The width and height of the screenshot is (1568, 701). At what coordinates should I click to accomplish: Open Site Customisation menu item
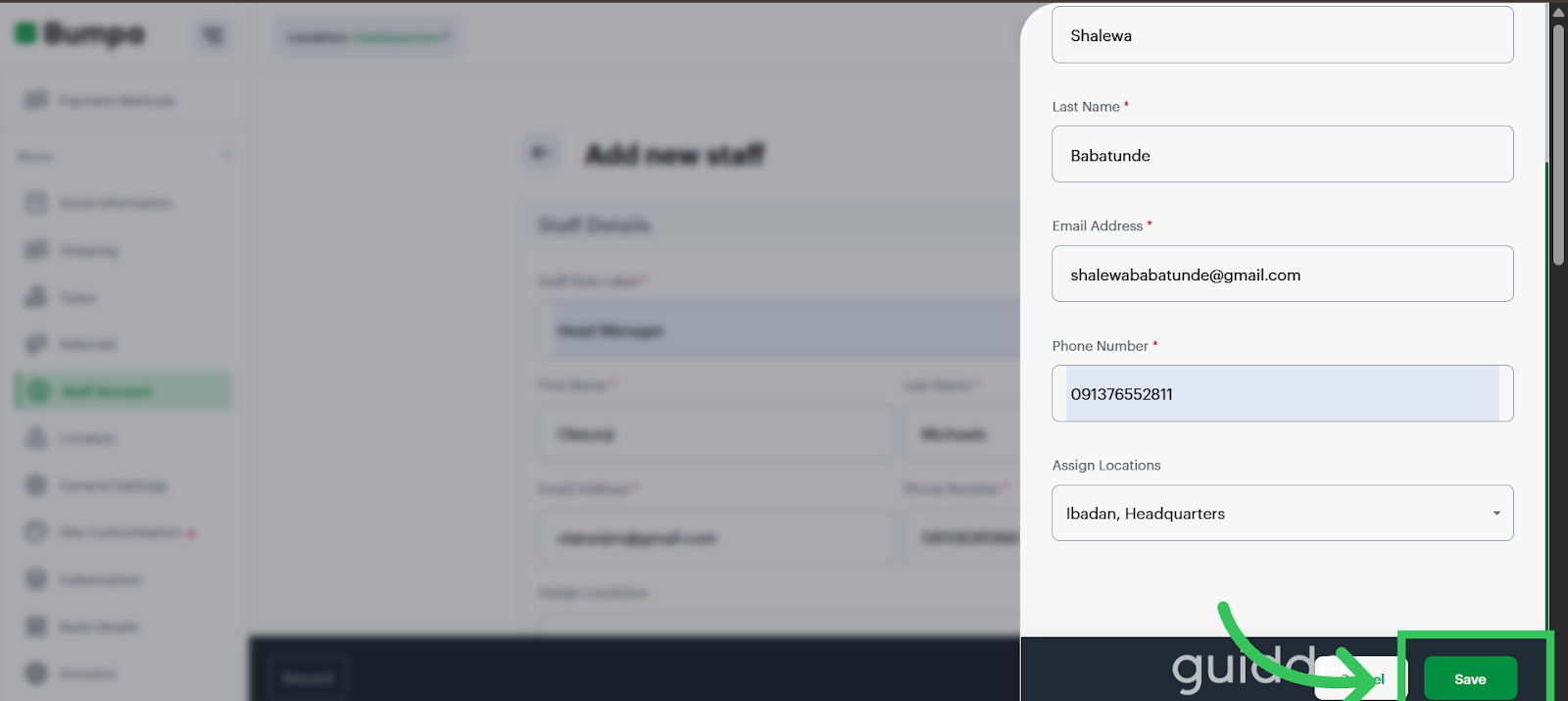point(110,532)
